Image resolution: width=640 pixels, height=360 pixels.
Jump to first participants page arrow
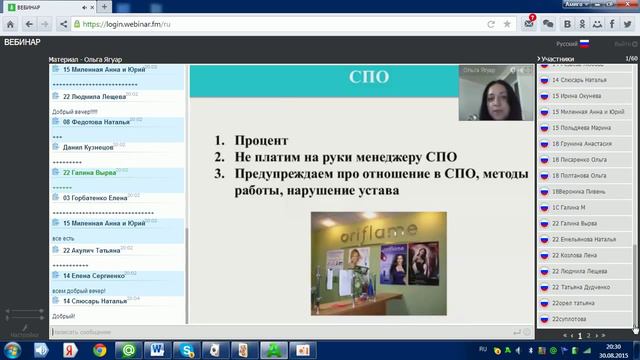tap(565, 336)
